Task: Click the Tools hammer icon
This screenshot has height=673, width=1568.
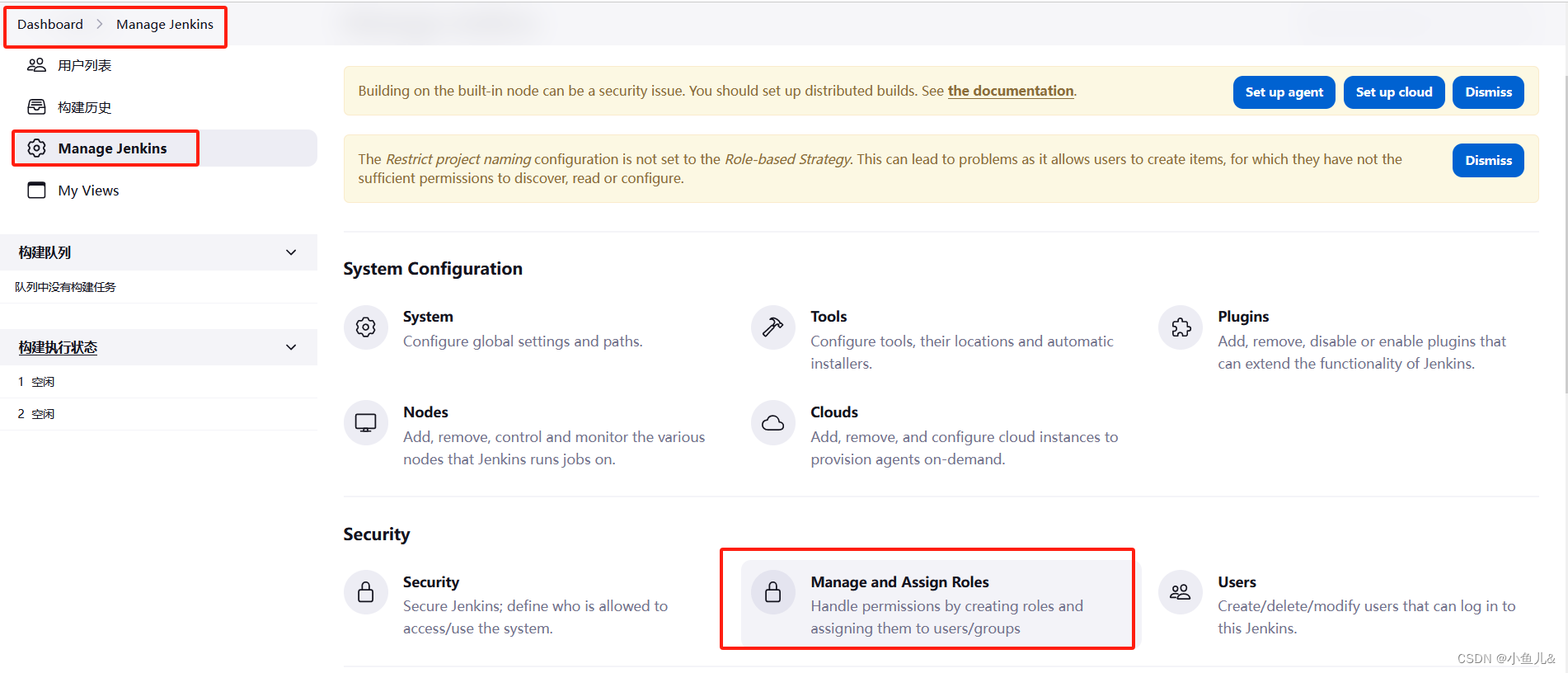Action: [772, 327]
